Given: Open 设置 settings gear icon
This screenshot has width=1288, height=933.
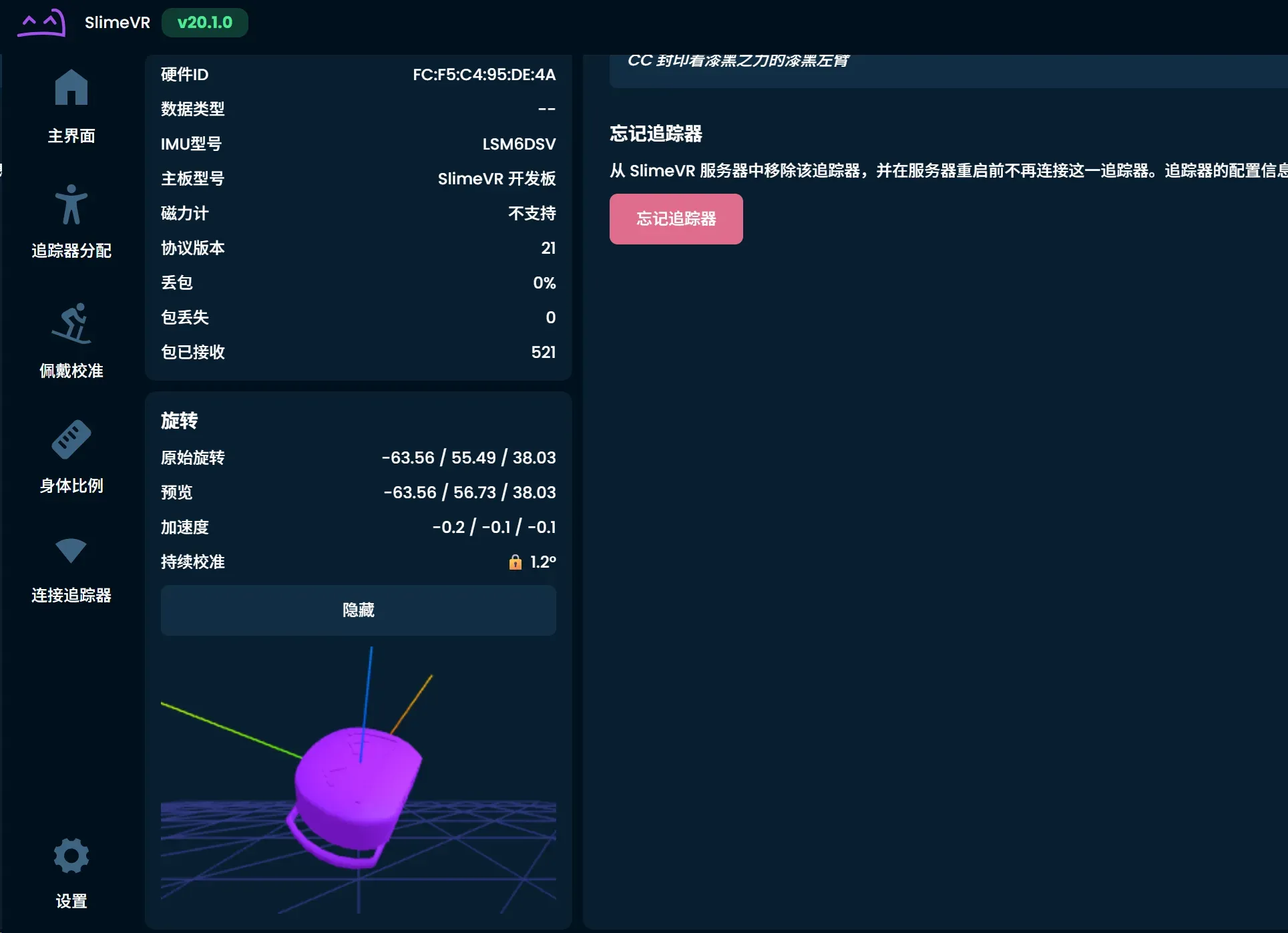Looking at the screenshot, I should coord(71,856).
